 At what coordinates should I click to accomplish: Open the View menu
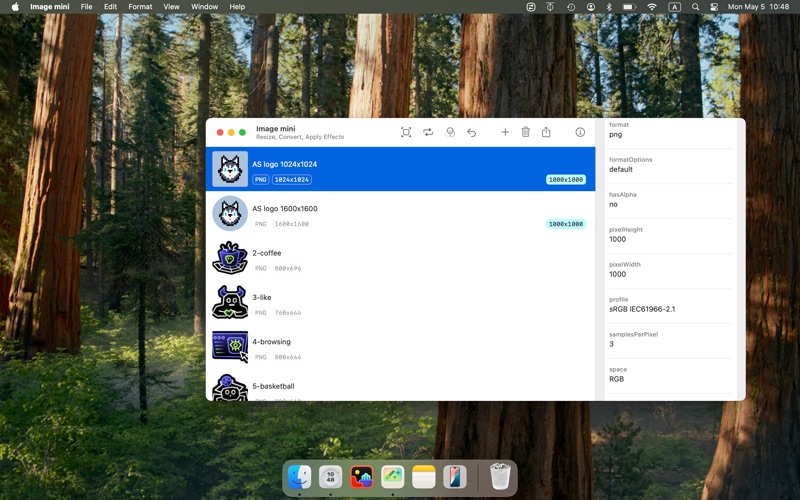(x=171, y=7)
